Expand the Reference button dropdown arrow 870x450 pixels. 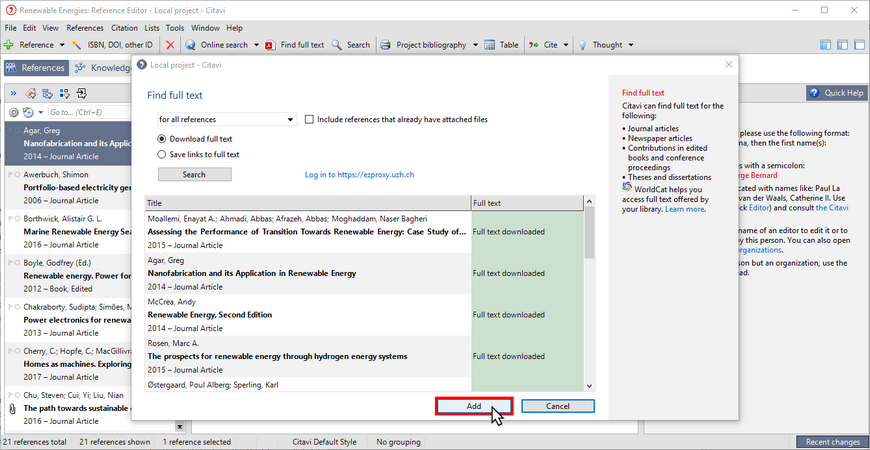point(62,45)
